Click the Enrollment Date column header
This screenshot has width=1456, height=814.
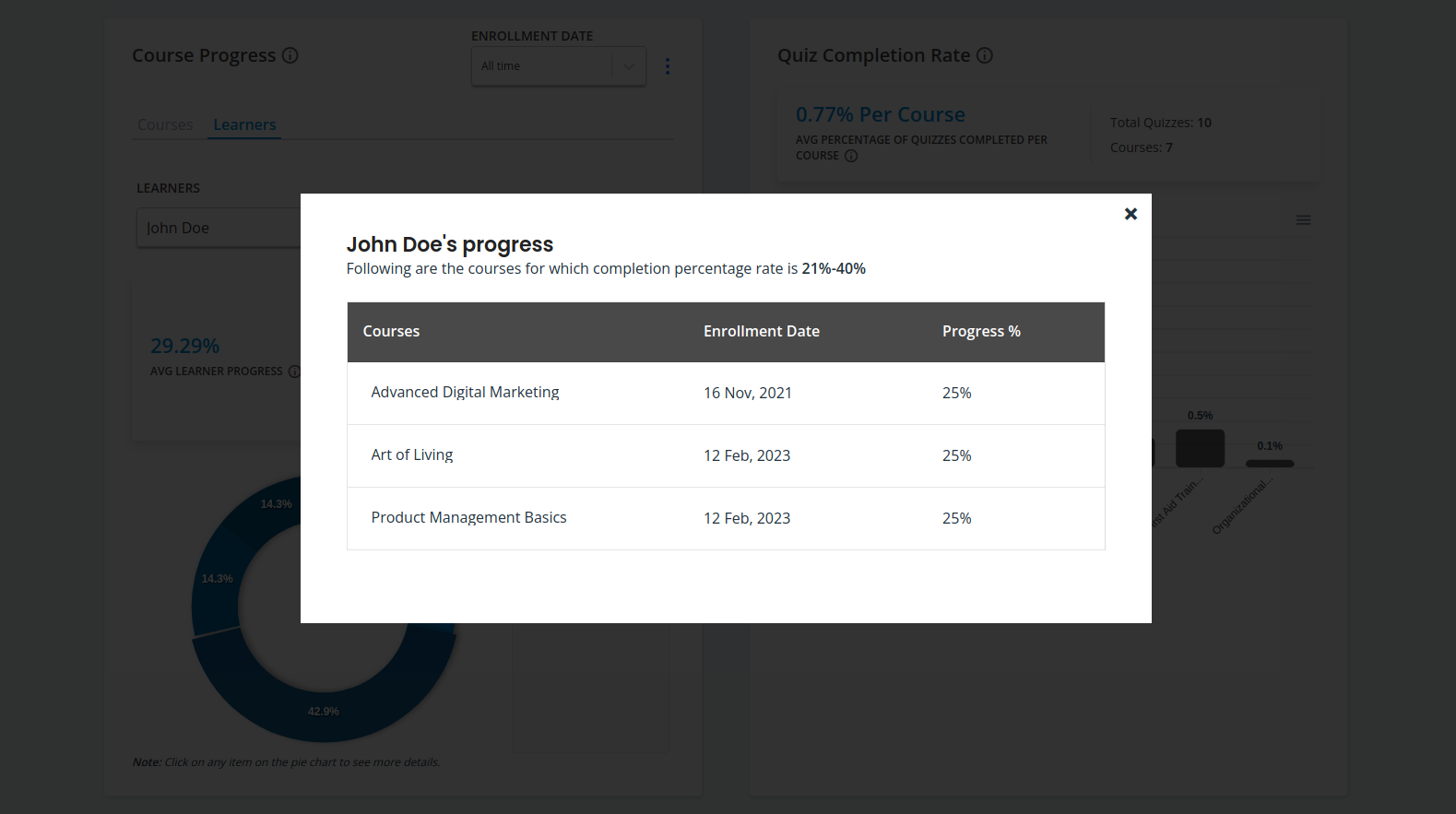click(761, 332)
